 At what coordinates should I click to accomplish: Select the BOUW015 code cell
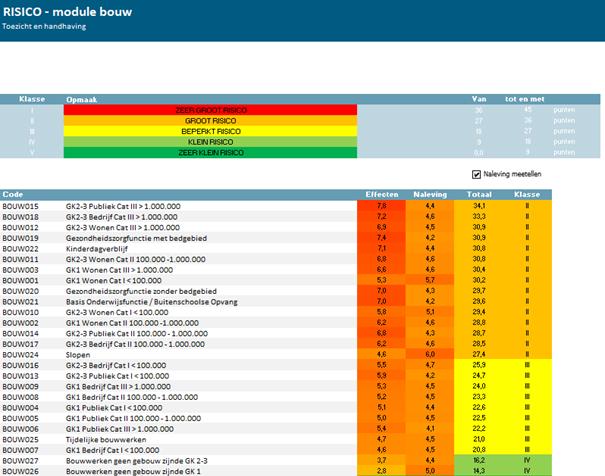point(21,205)
